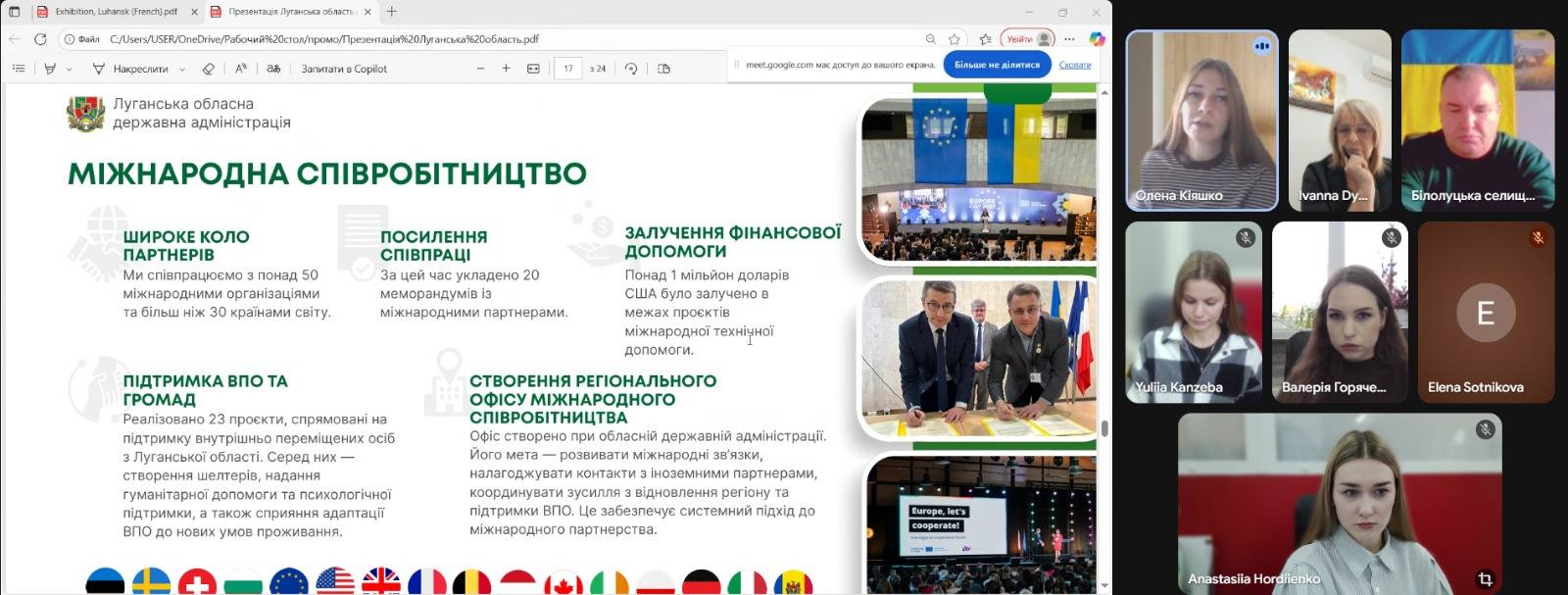Screen dimensions: 1568x595
Task: Click the crop icon on Anastasiia Hordiienko tile
Action: click(x=1485, y=578)
